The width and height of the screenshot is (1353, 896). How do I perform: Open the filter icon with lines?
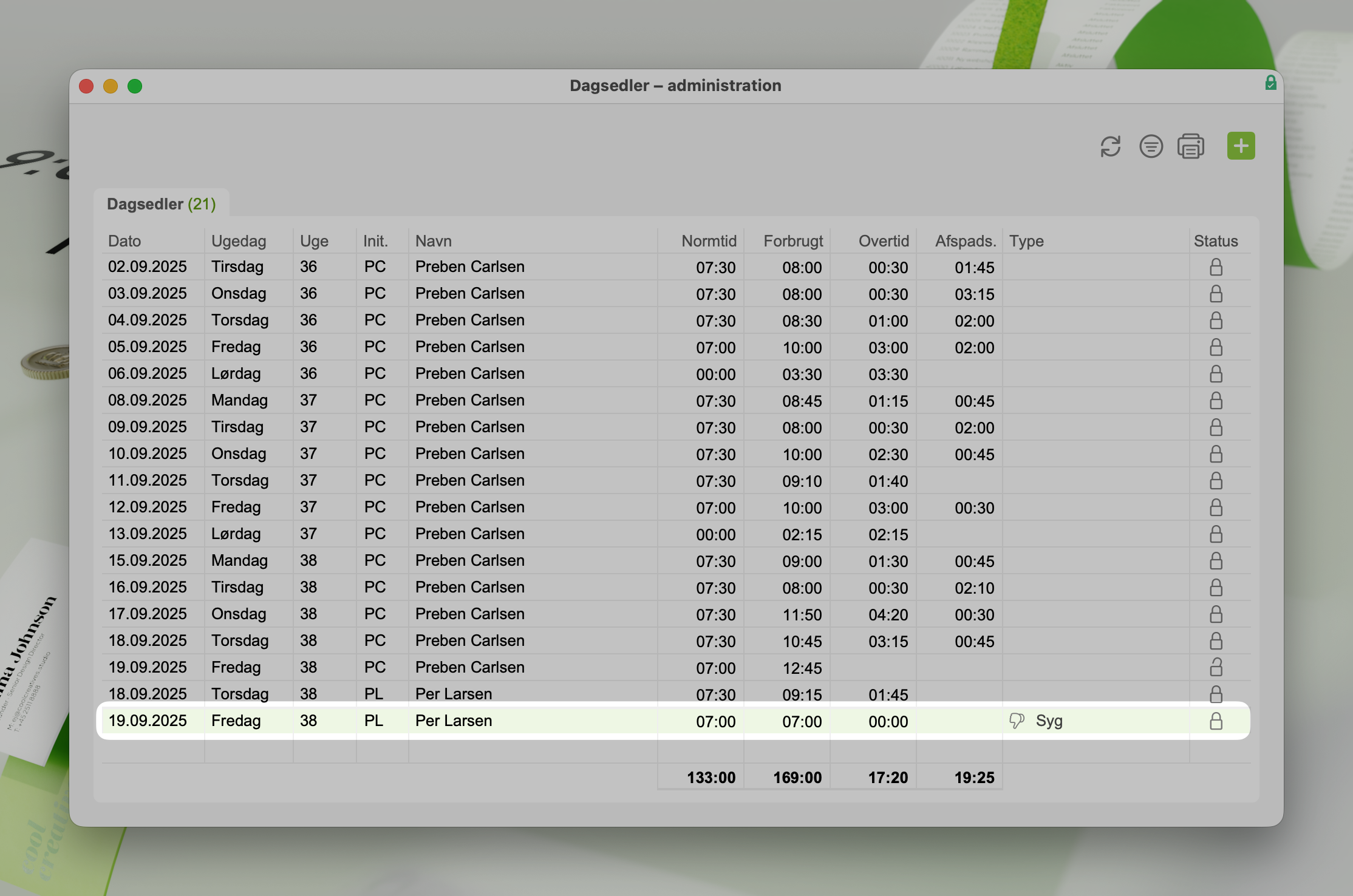pos(1151,146)
